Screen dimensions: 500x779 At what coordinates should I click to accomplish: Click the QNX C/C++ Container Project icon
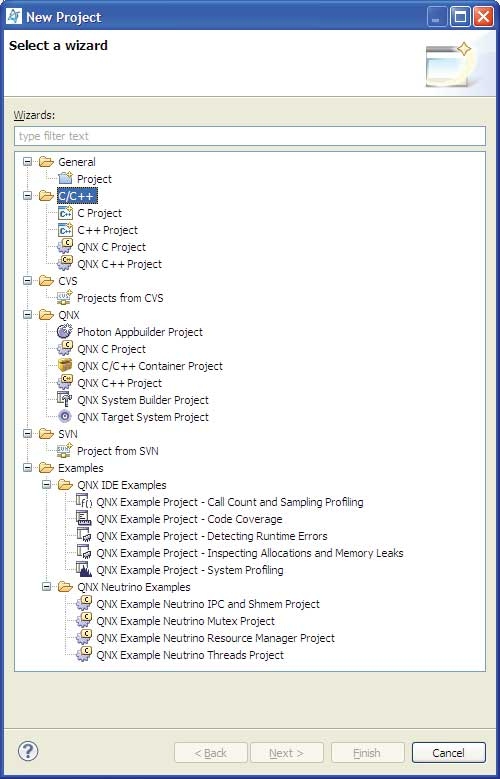point(65,366)
